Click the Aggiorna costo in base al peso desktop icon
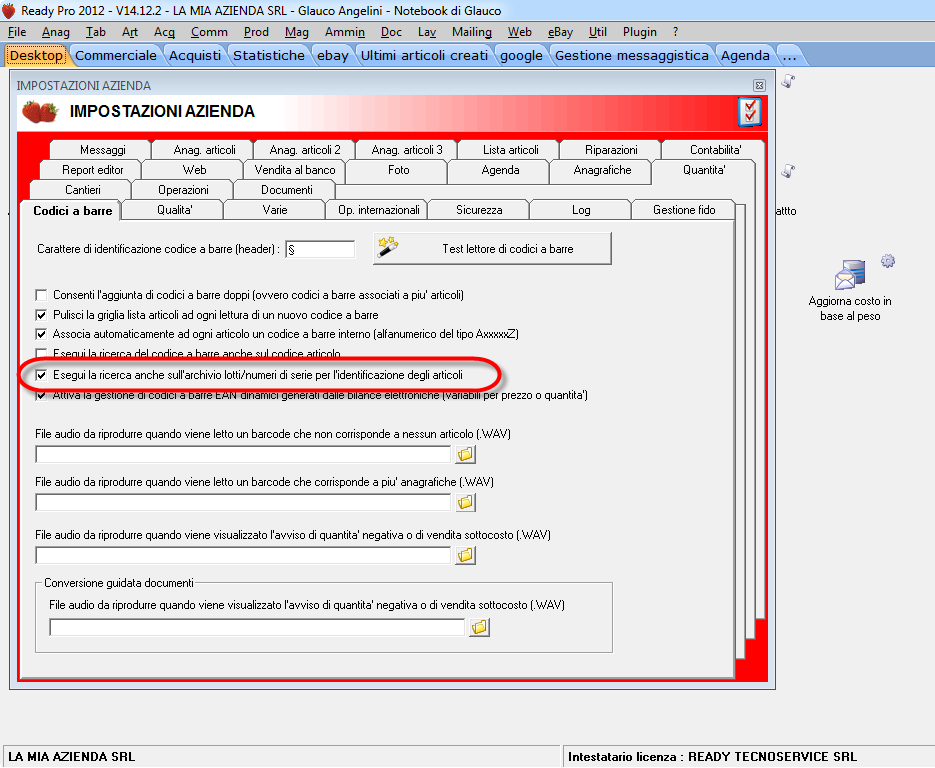The image size is (935, 768). pyautogui.click(x=850, y=291)
